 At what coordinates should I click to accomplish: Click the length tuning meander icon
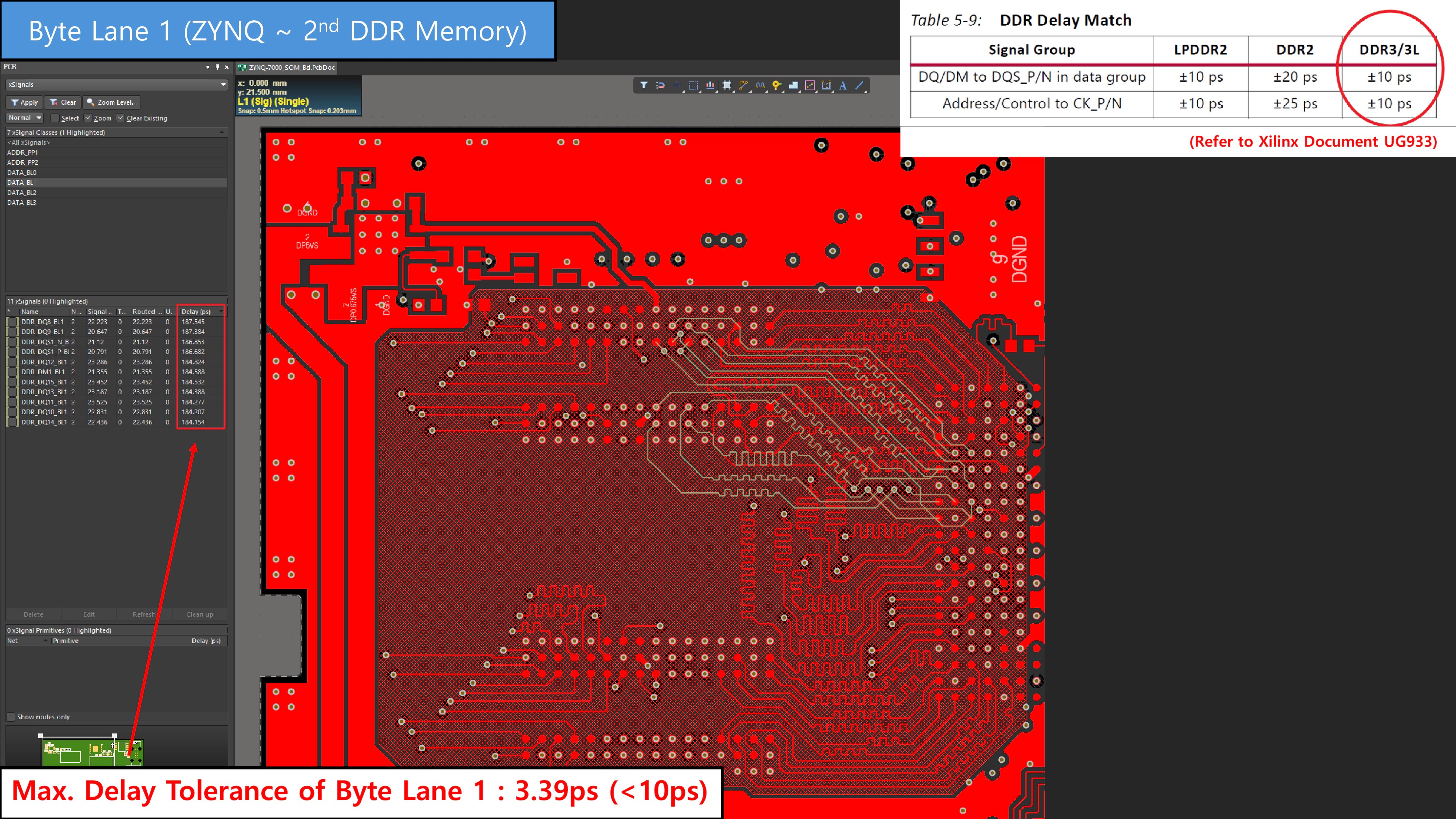click(x=760, y=85)
